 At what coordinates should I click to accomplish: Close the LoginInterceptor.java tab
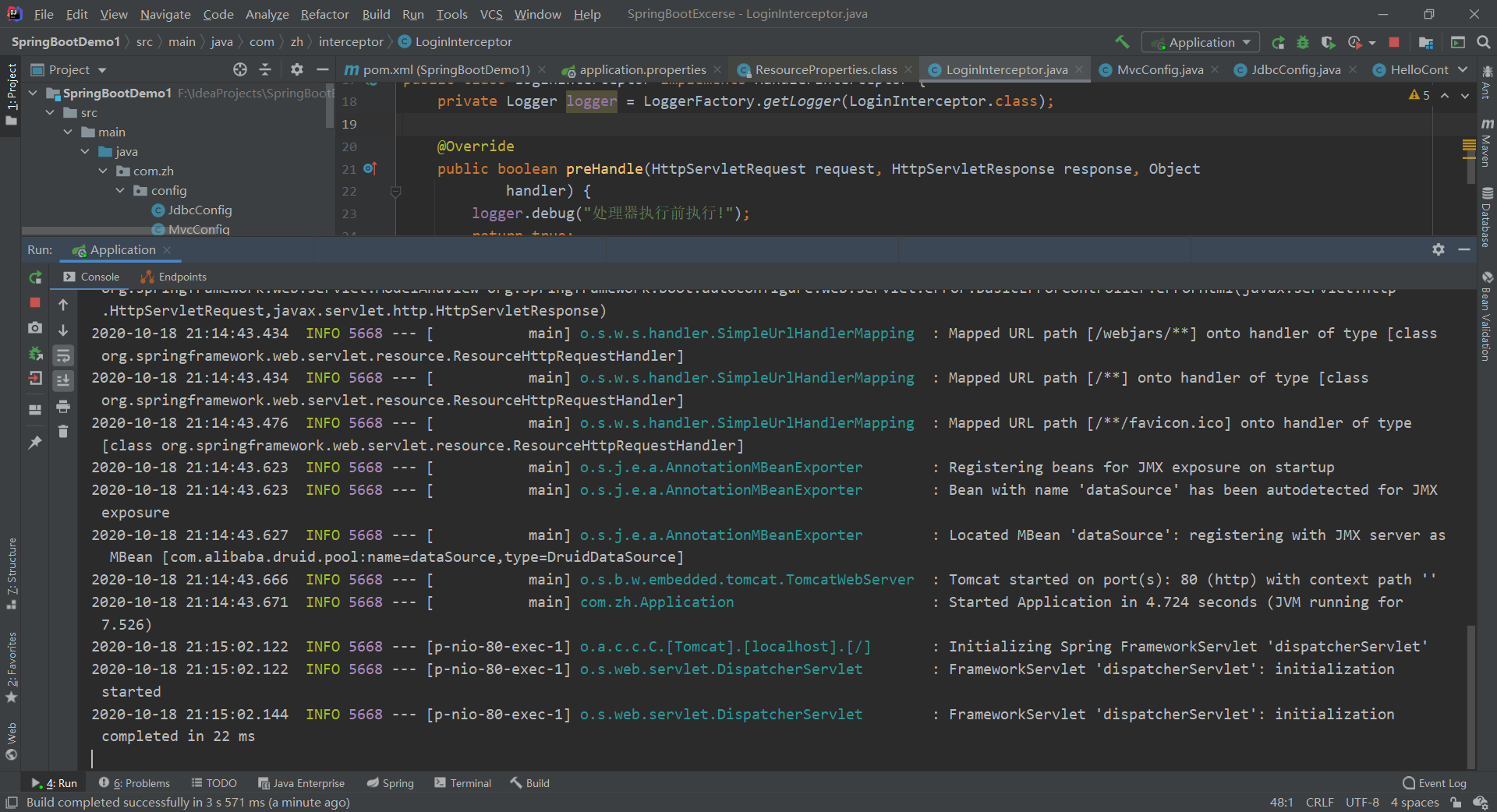[x=1079, y=69]
